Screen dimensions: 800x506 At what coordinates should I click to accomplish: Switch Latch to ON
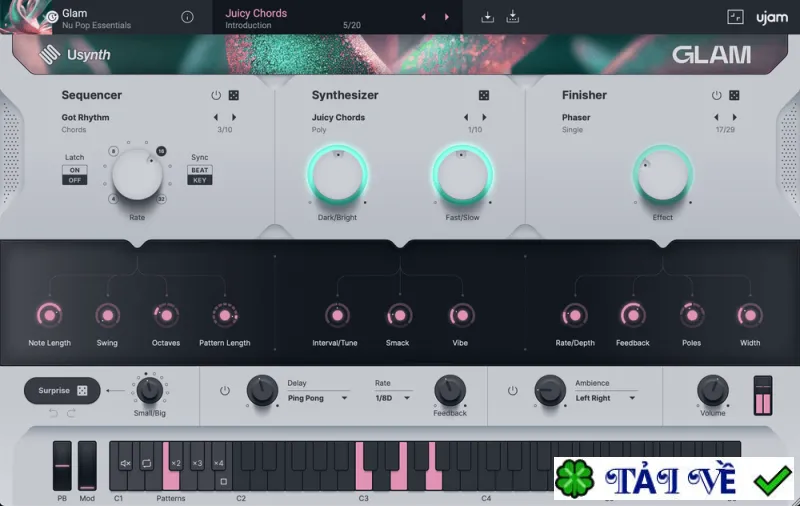pyautogui.click(x=74, y=170)
